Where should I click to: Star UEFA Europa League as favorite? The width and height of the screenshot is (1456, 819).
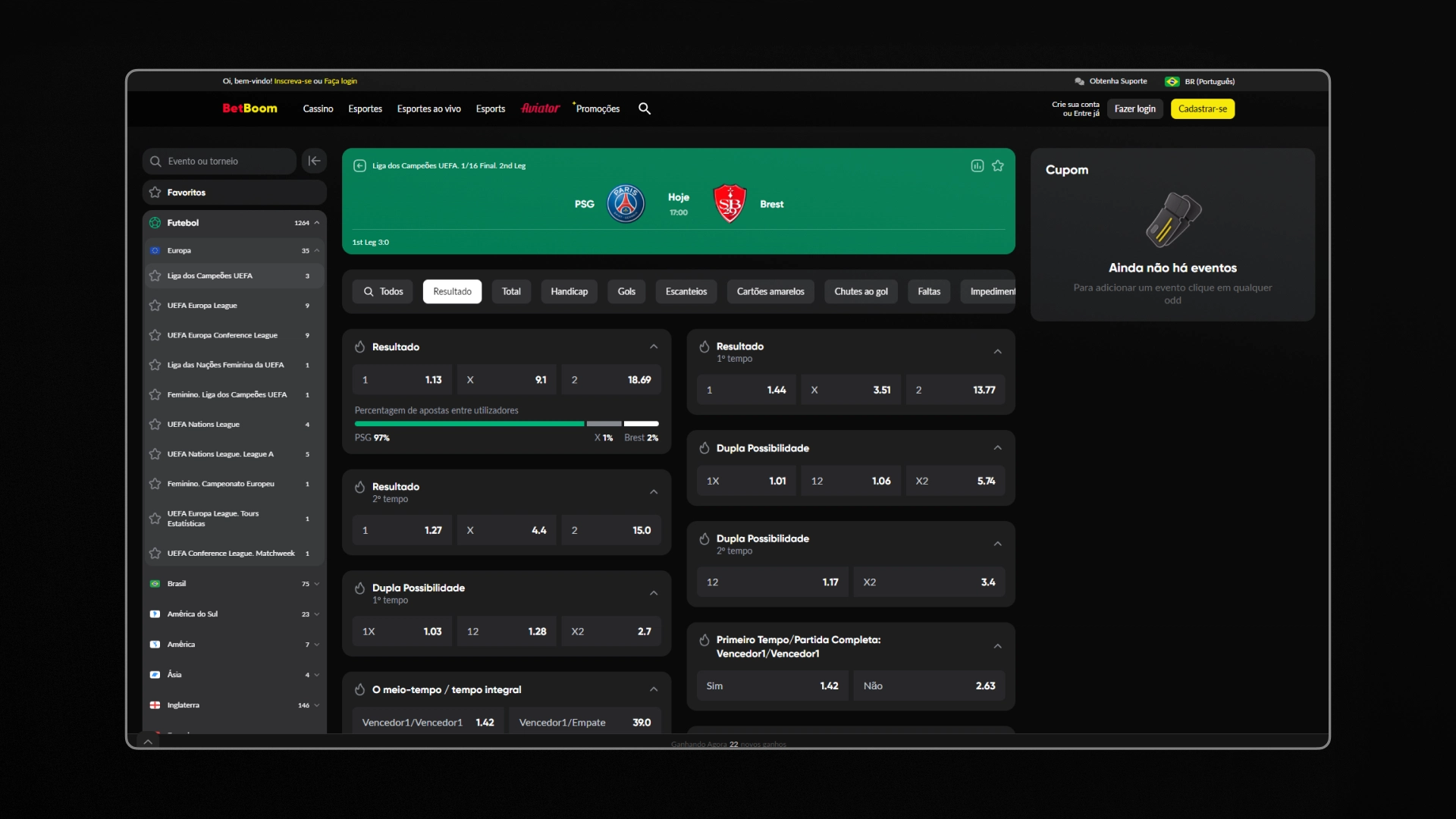(x=155, y=305)
